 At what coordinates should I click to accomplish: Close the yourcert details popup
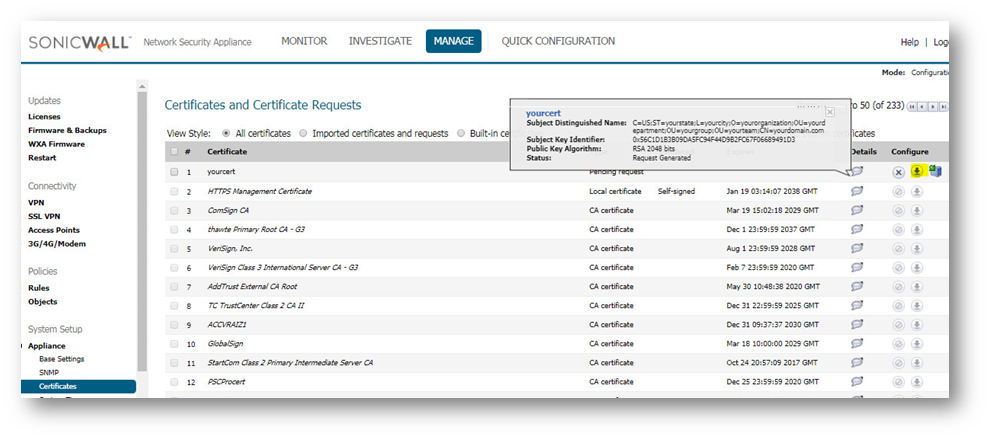829,112
